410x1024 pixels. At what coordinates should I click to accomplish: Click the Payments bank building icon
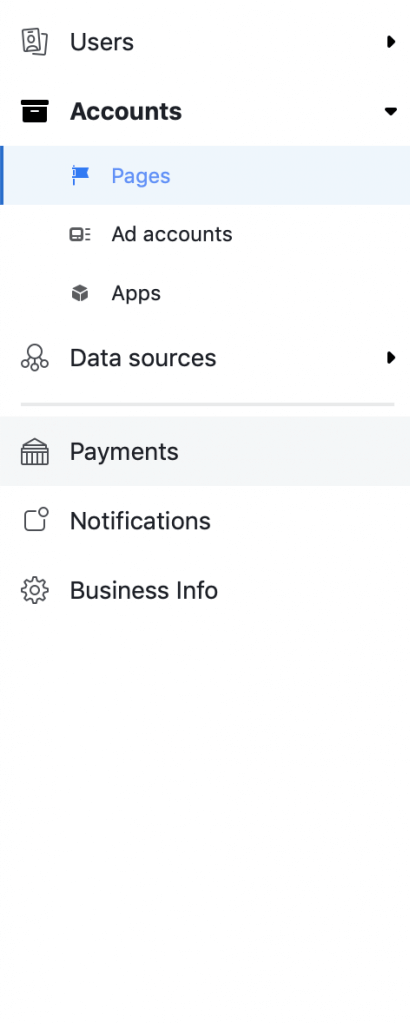point(35,451)
